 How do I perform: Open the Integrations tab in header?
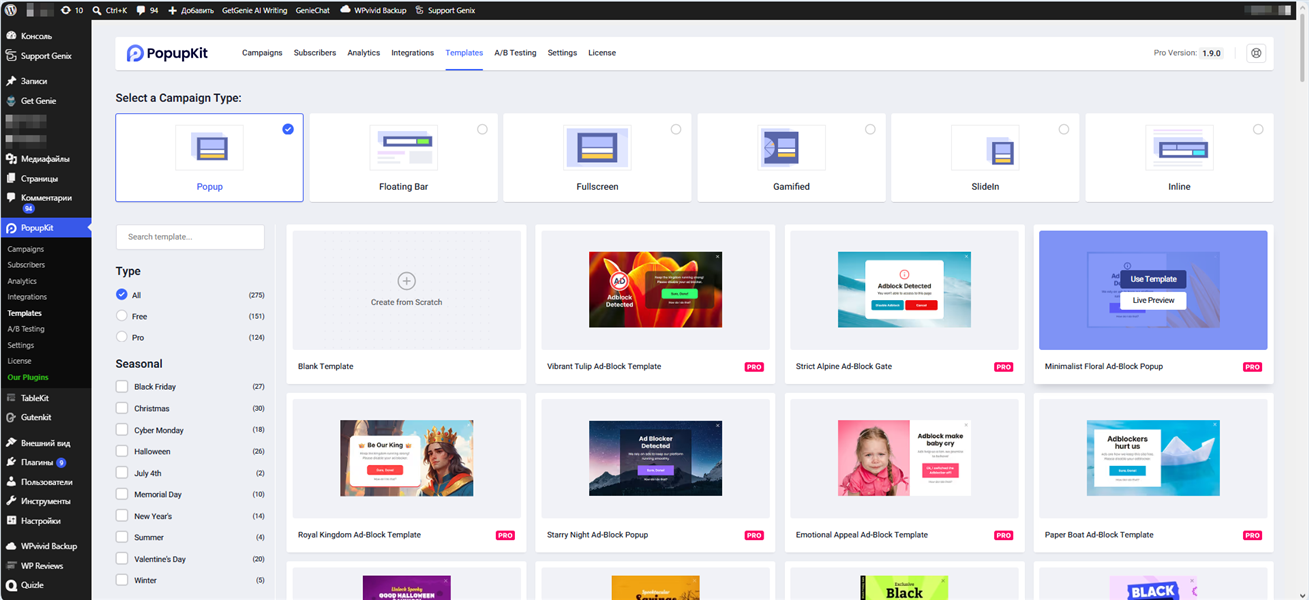(413, 53)
